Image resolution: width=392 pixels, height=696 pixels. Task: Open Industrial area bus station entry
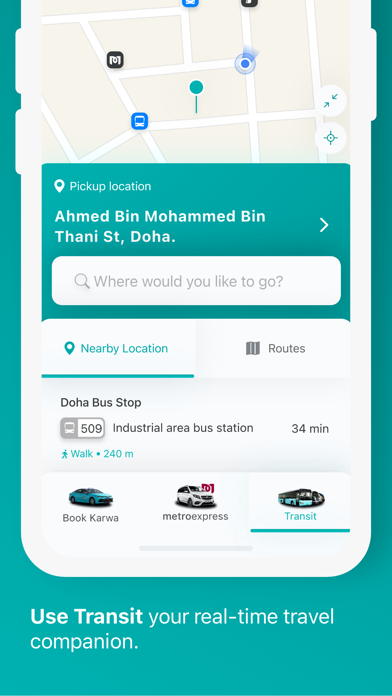[x=183, y=428]
